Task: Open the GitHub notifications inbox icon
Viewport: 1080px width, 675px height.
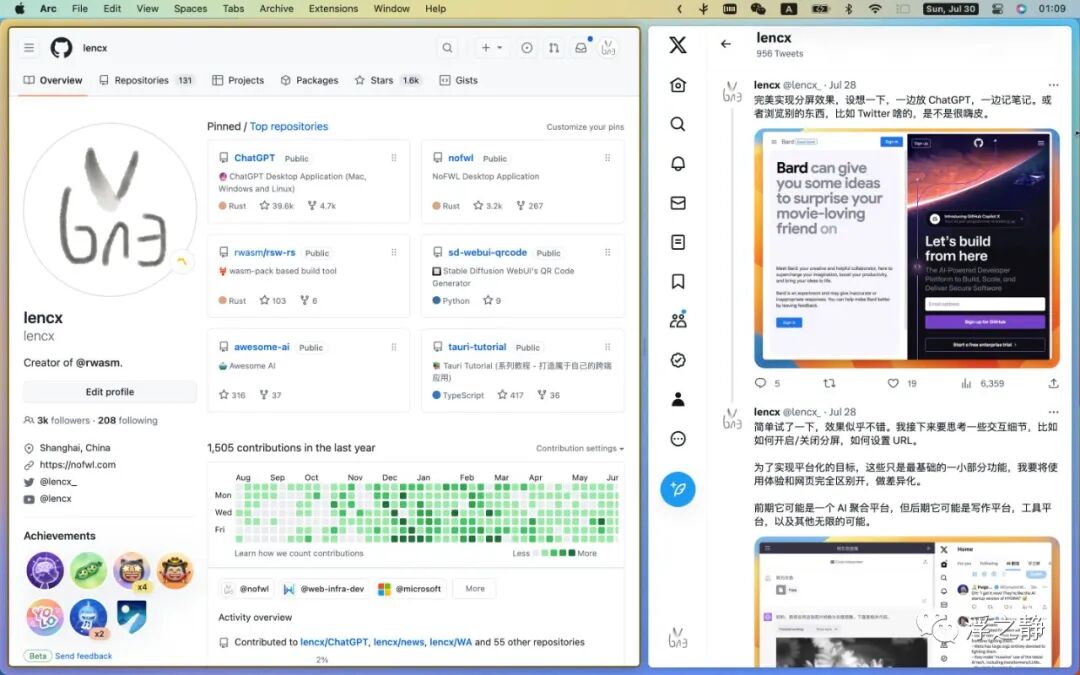Action: point(581,48)
